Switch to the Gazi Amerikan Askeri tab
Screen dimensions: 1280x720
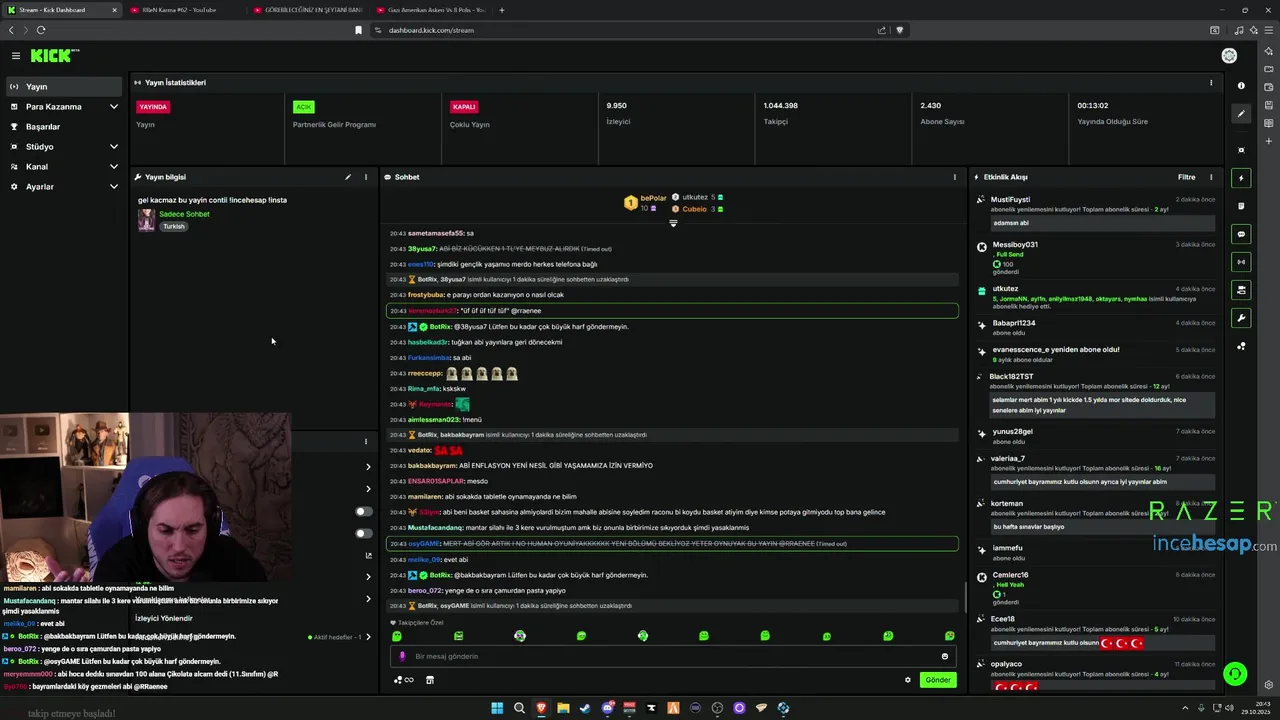(x=430, y=10)
